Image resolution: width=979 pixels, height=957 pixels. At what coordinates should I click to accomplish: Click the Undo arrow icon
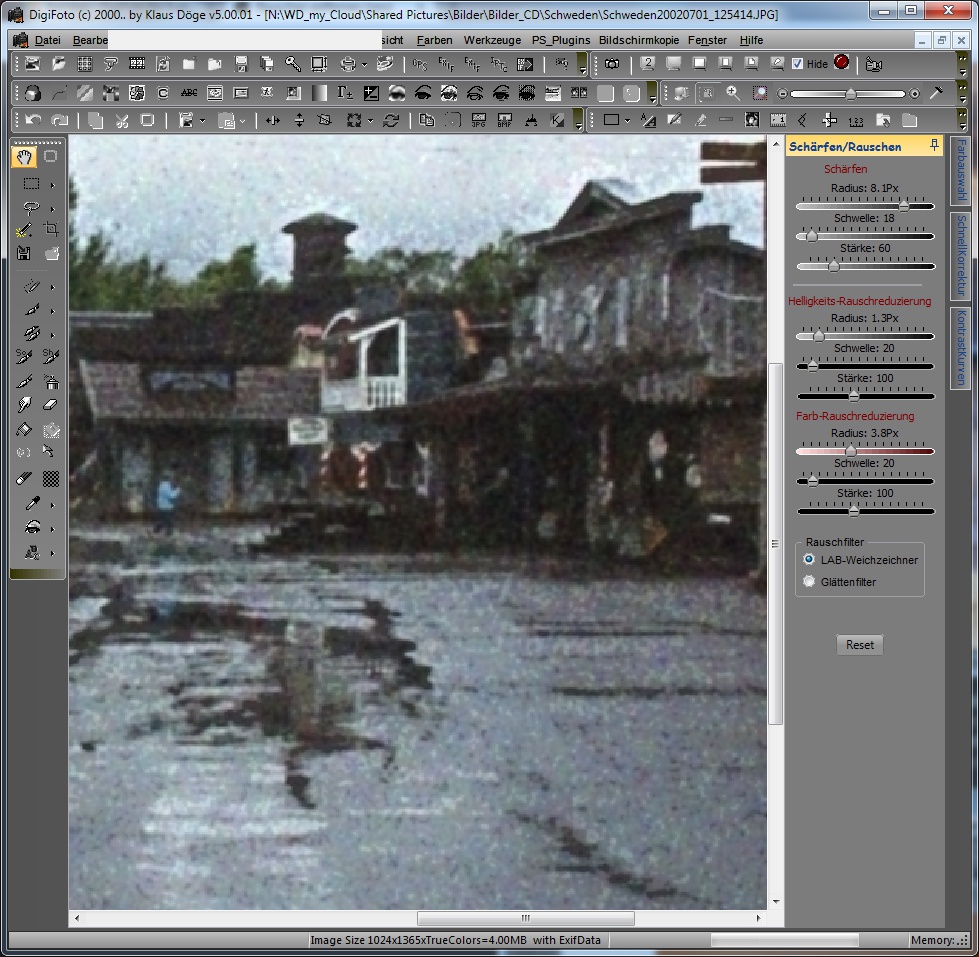(x=33, y=120)
